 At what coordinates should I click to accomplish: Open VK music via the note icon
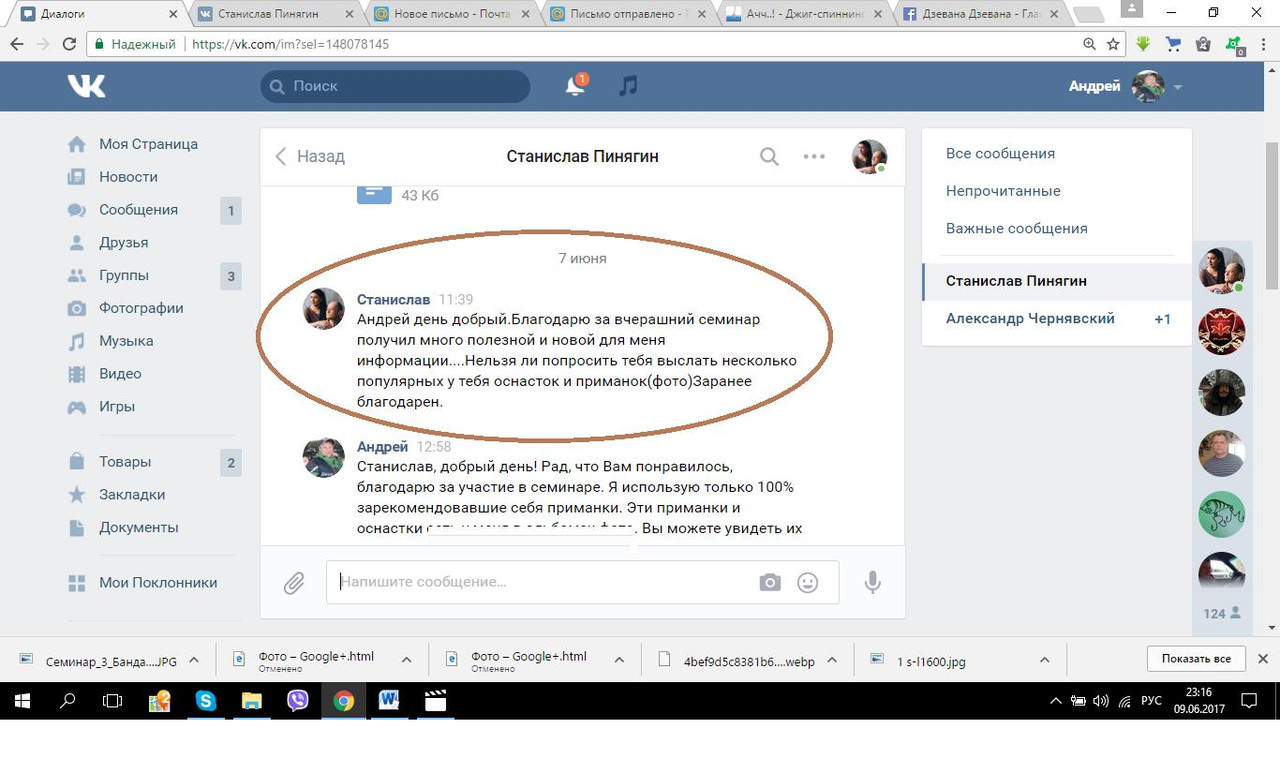click(627, 86)
